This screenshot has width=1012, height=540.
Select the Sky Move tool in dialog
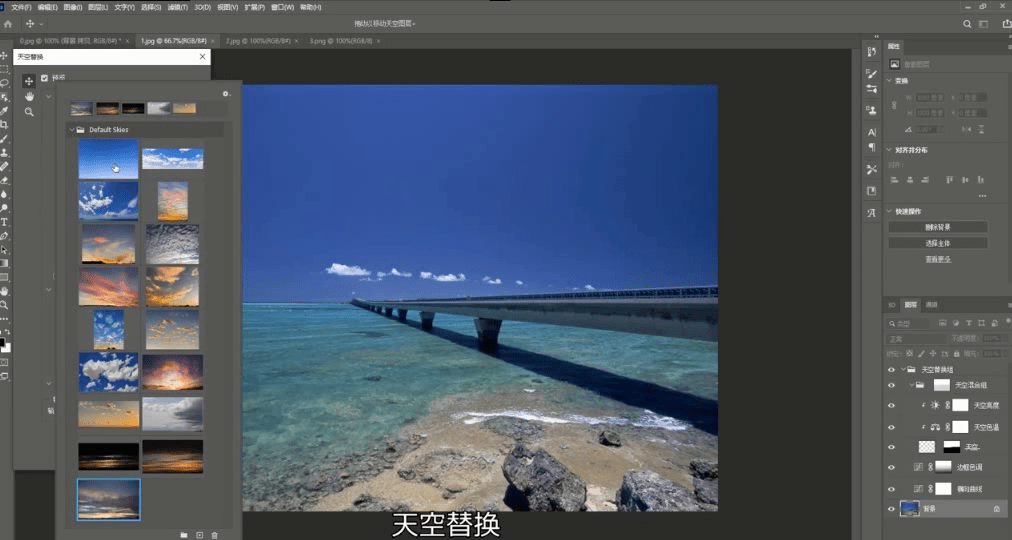[28, 81]
